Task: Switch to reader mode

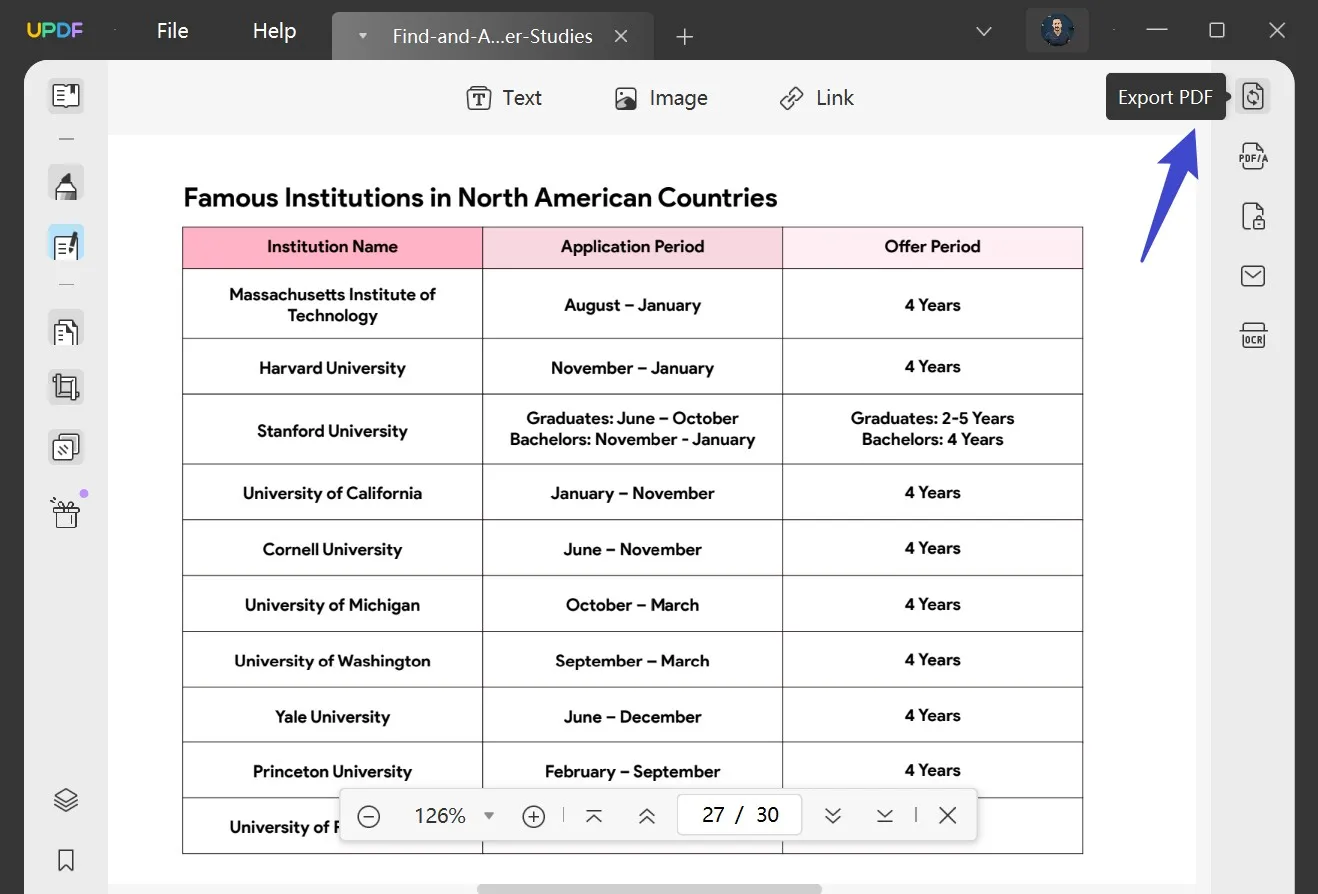Action: pyautogui.click(x=66, y=96)
